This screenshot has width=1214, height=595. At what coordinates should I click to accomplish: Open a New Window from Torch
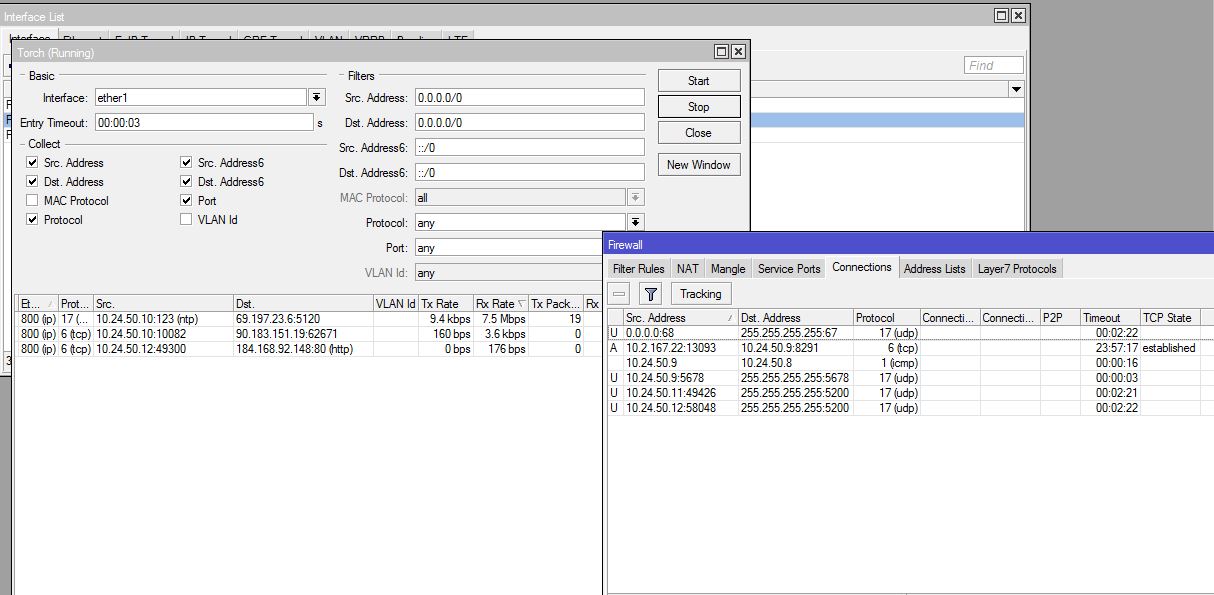(699, 165)
